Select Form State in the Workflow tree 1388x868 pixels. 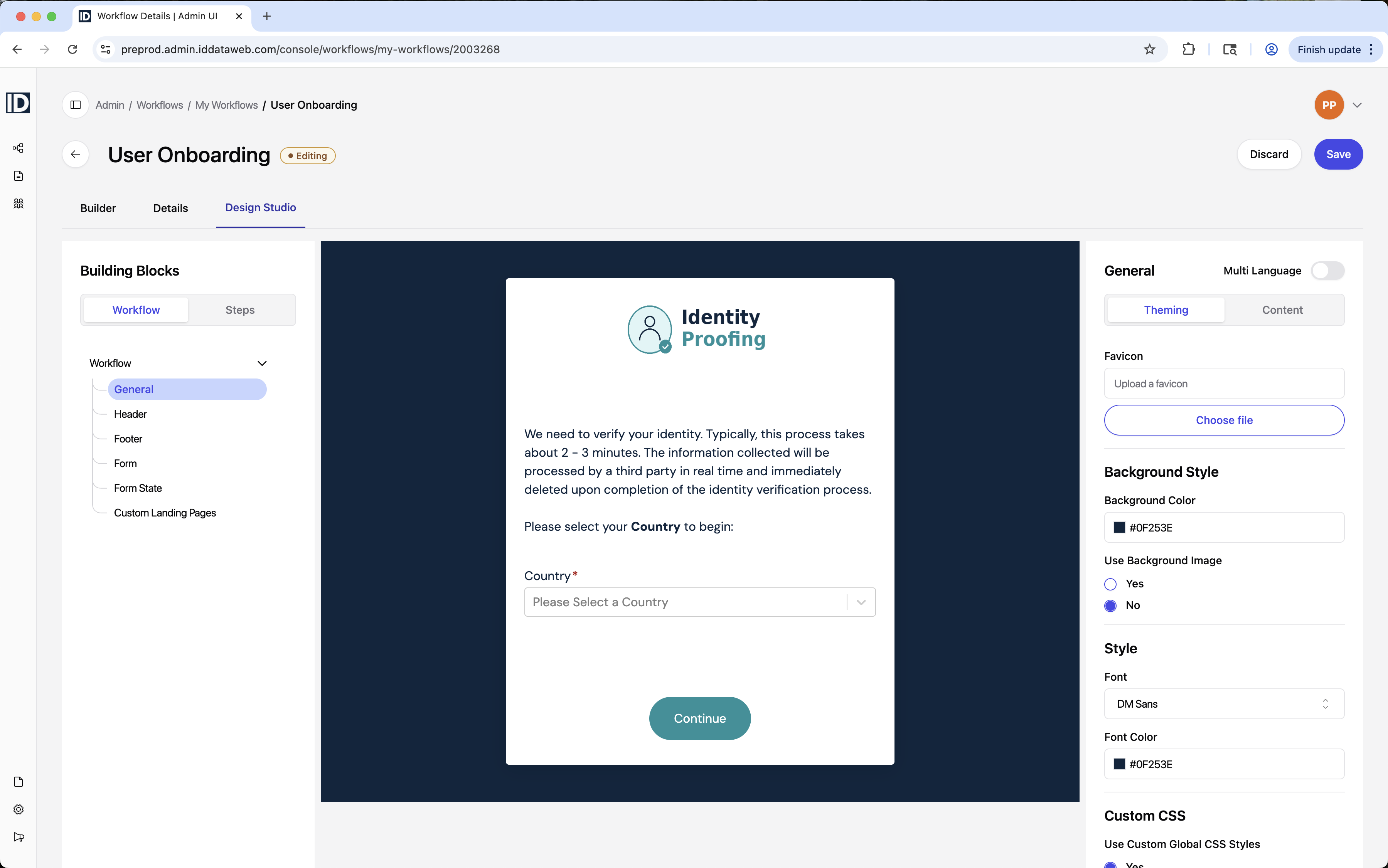[x=138, y=488]
